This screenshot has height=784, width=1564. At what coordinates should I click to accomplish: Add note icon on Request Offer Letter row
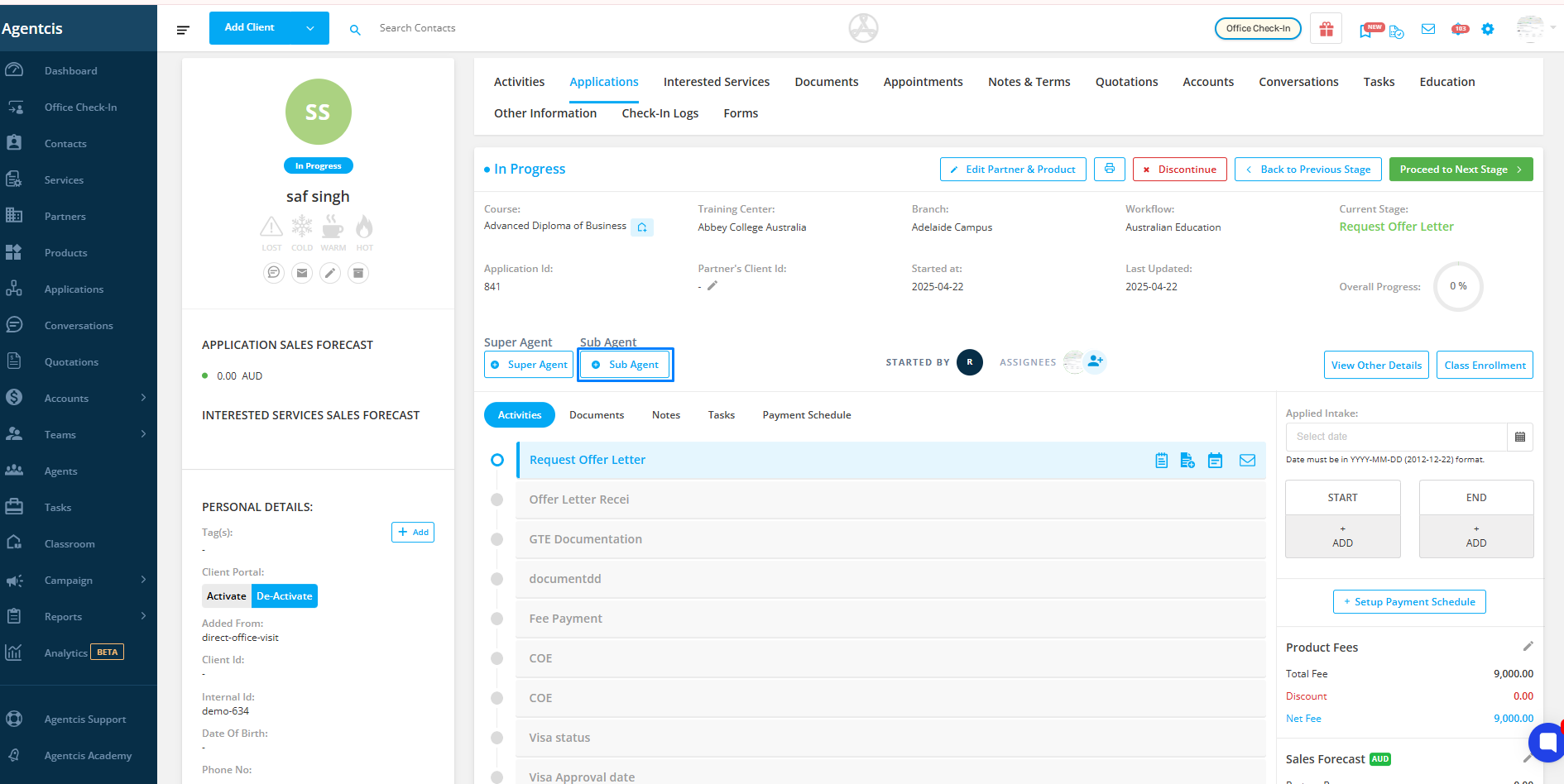tap(1162, 461)
